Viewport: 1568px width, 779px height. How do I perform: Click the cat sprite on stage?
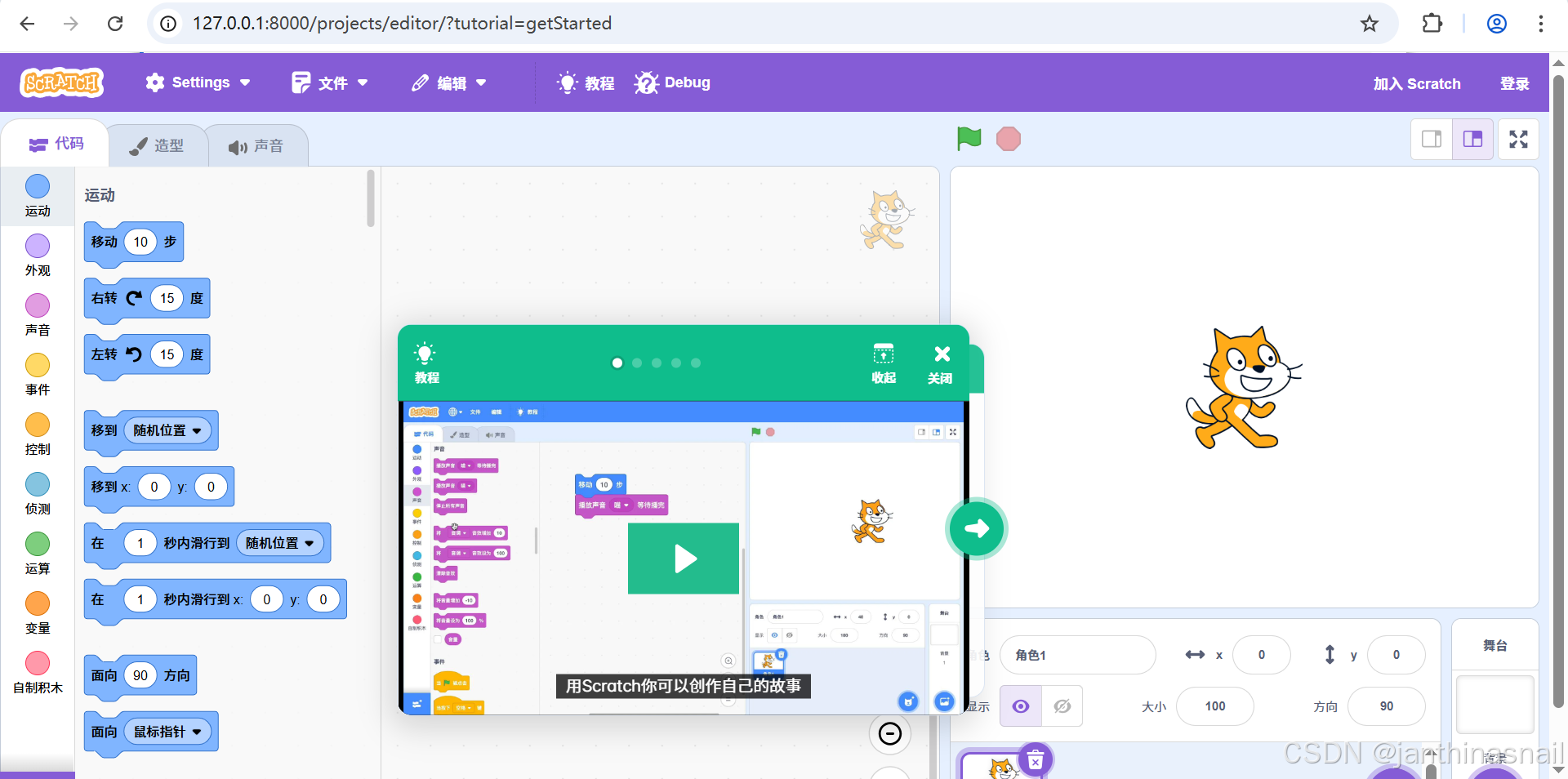[1244, 389]
